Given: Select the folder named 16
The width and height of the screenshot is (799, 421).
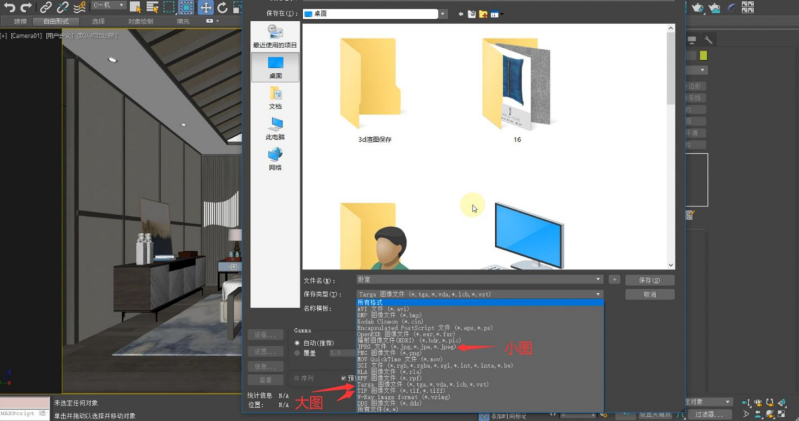Looking at the screenshot, I should (517, 90).
